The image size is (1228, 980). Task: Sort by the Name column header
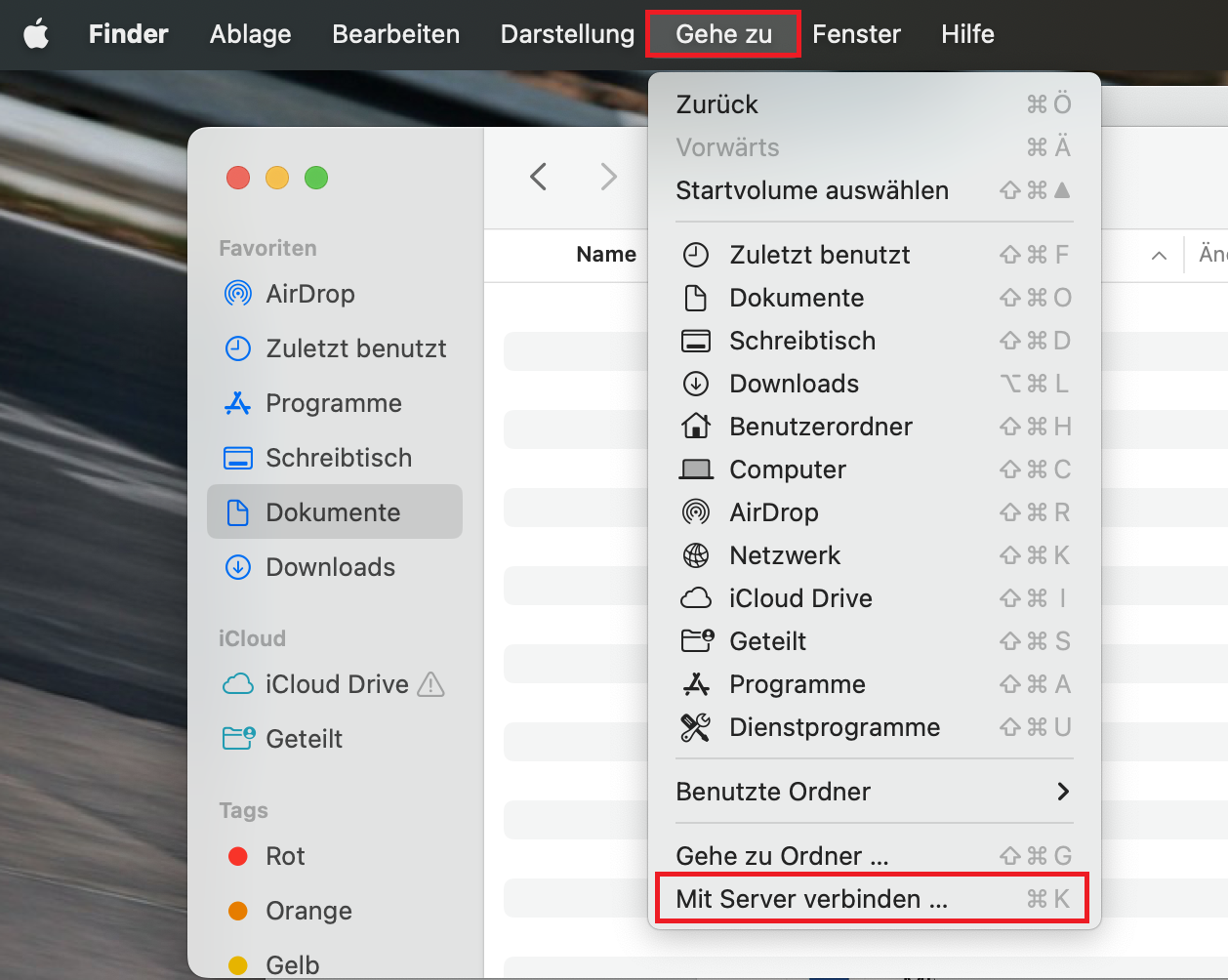coord(606,255)
